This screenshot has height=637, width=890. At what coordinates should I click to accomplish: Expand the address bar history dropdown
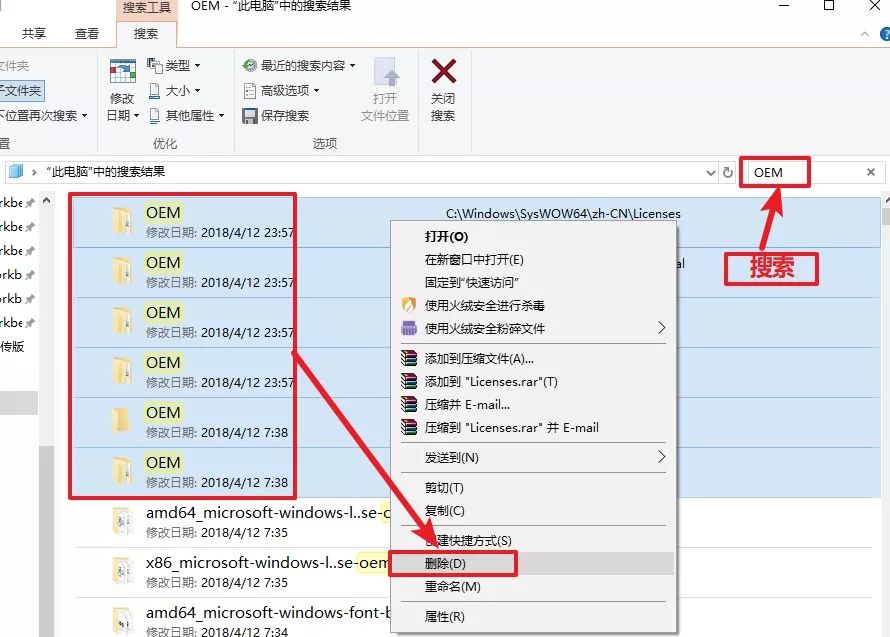710,173
